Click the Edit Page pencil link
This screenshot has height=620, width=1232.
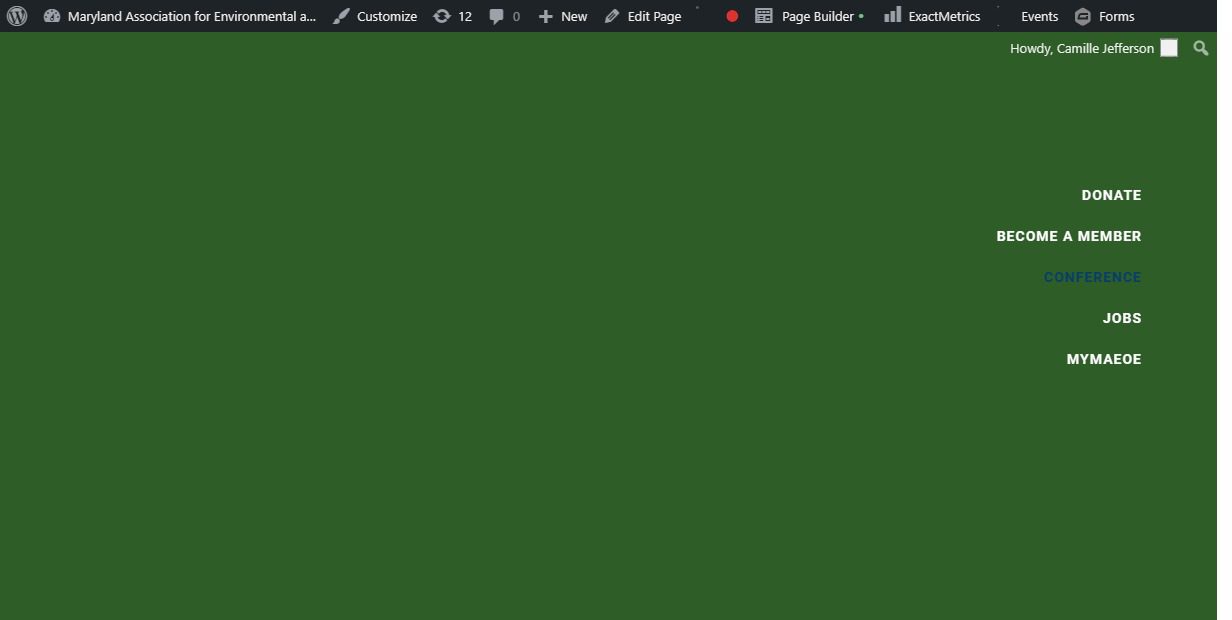(643, 16)
